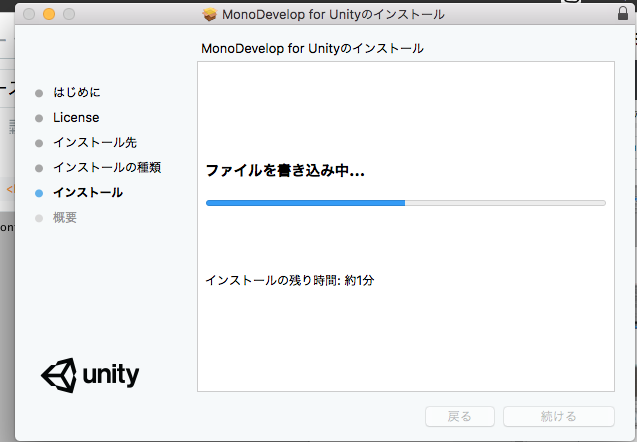Viewport: 637px width, 442px height.
Task: Click the package icon in title bar
Action: pyautogui.click(x=210, y=15)
